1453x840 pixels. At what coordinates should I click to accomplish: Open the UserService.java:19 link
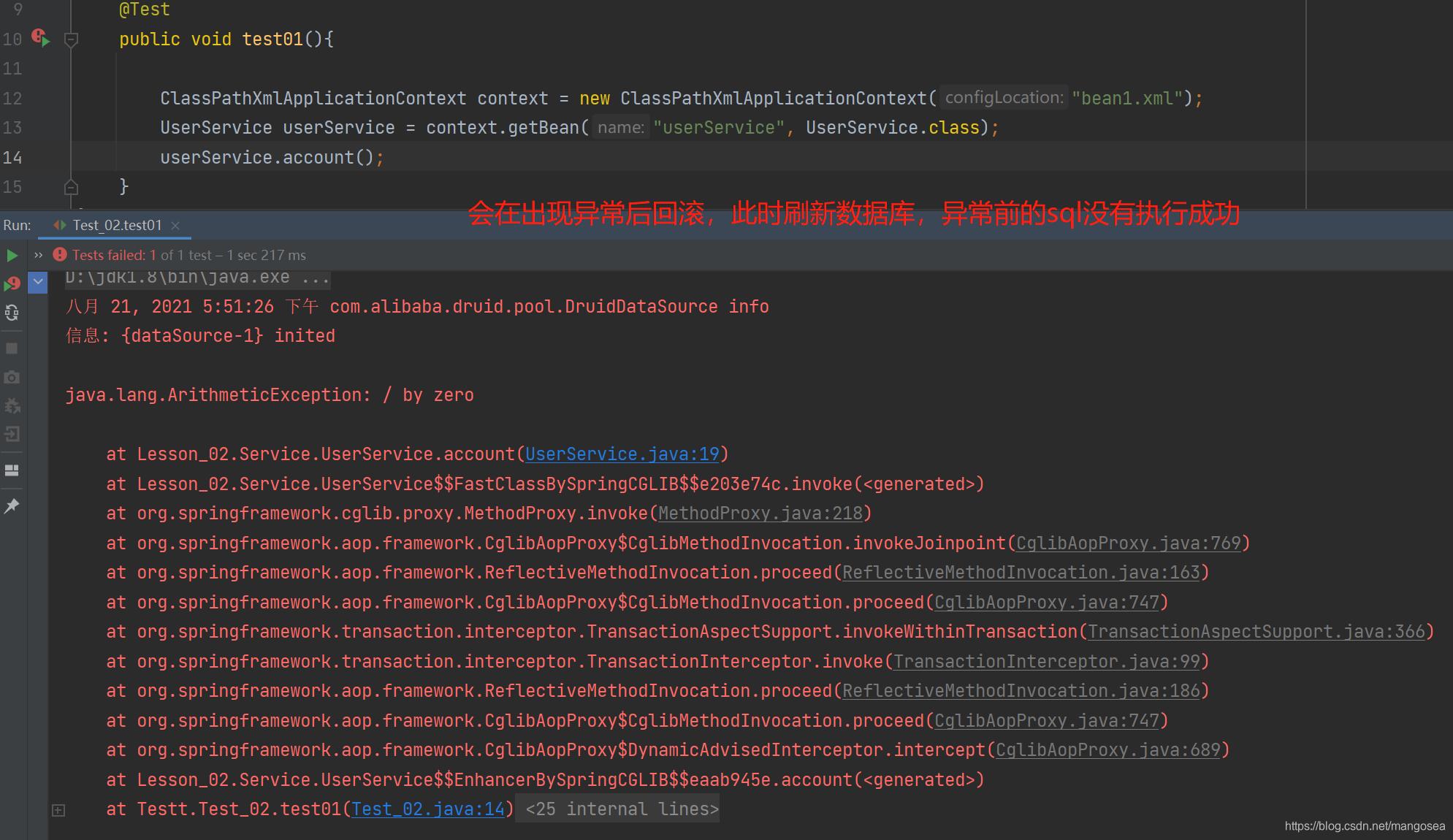click(x=622, y=454)
